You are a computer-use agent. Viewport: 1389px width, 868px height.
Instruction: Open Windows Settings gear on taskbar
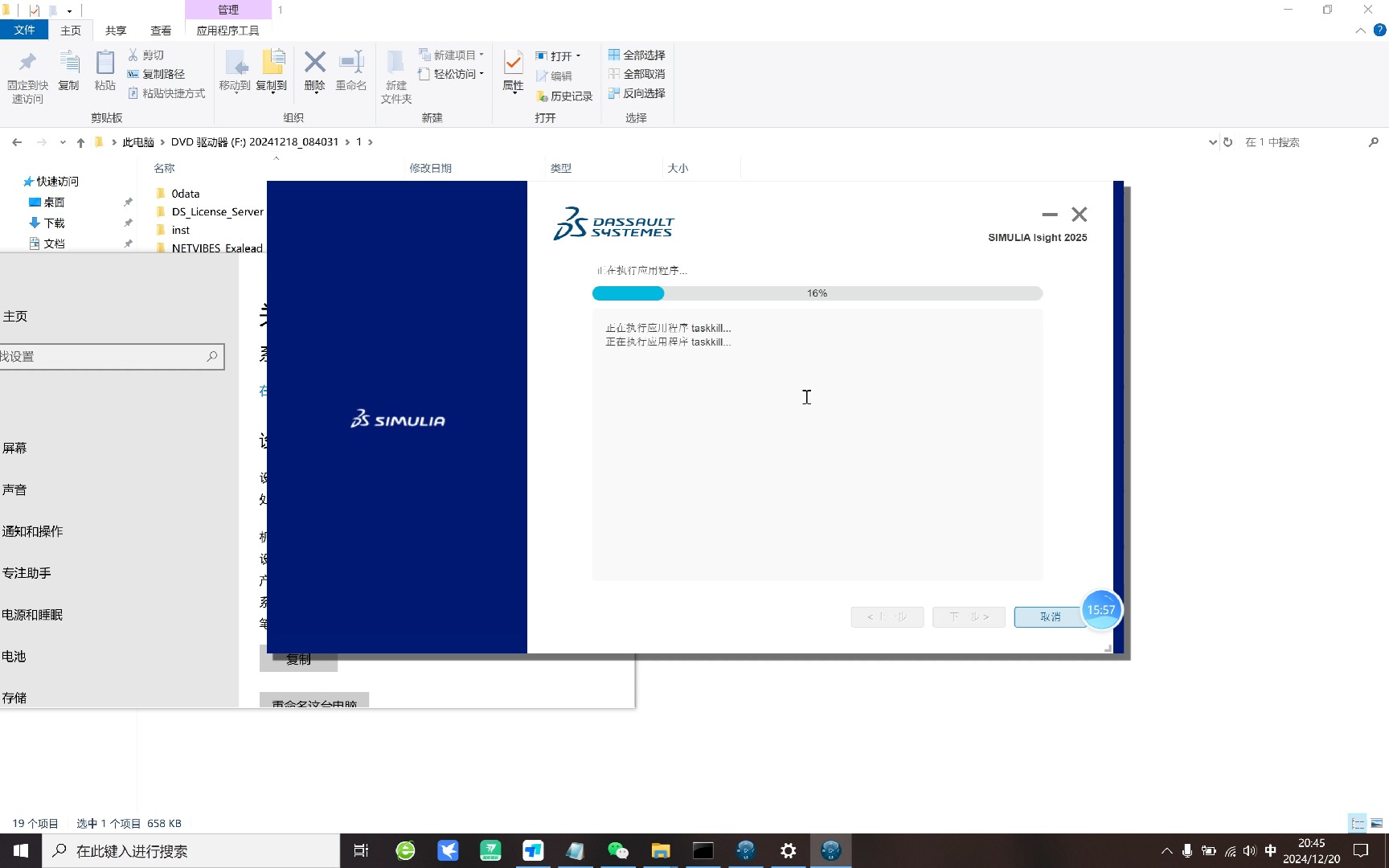click(788, 850)
